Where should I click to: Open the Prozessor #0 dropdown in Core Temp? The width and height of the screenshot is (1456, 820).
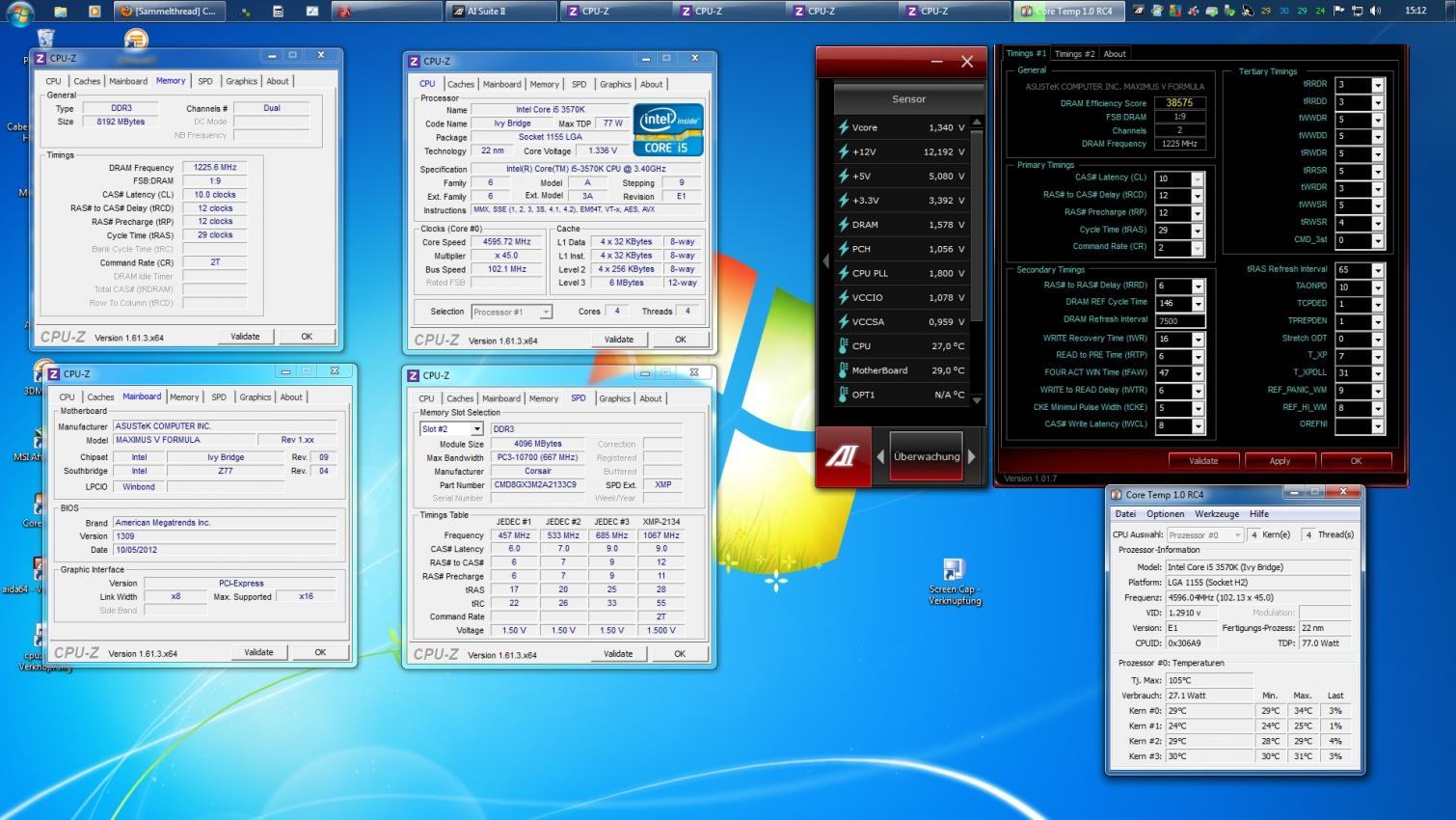point(1205,534)
